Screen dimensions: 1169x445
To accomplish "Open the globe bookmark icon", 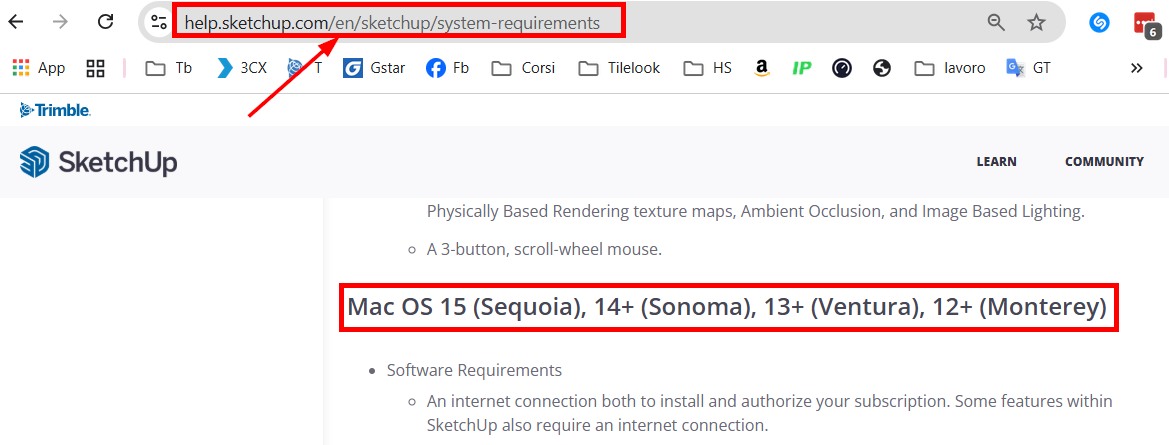I will pos(882,69).
